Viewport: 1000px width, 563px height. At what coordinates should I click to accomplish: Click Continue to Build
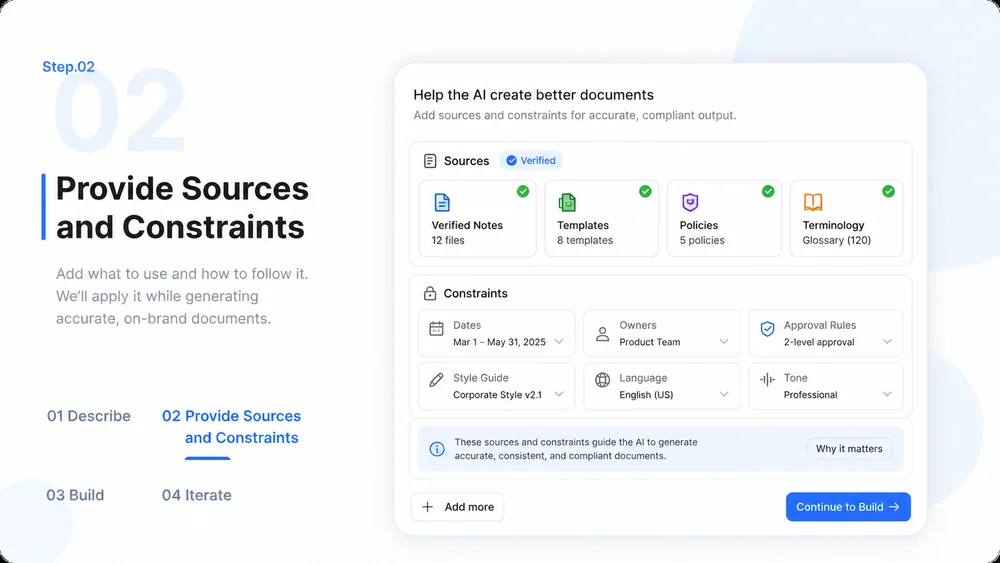(848, 507)
